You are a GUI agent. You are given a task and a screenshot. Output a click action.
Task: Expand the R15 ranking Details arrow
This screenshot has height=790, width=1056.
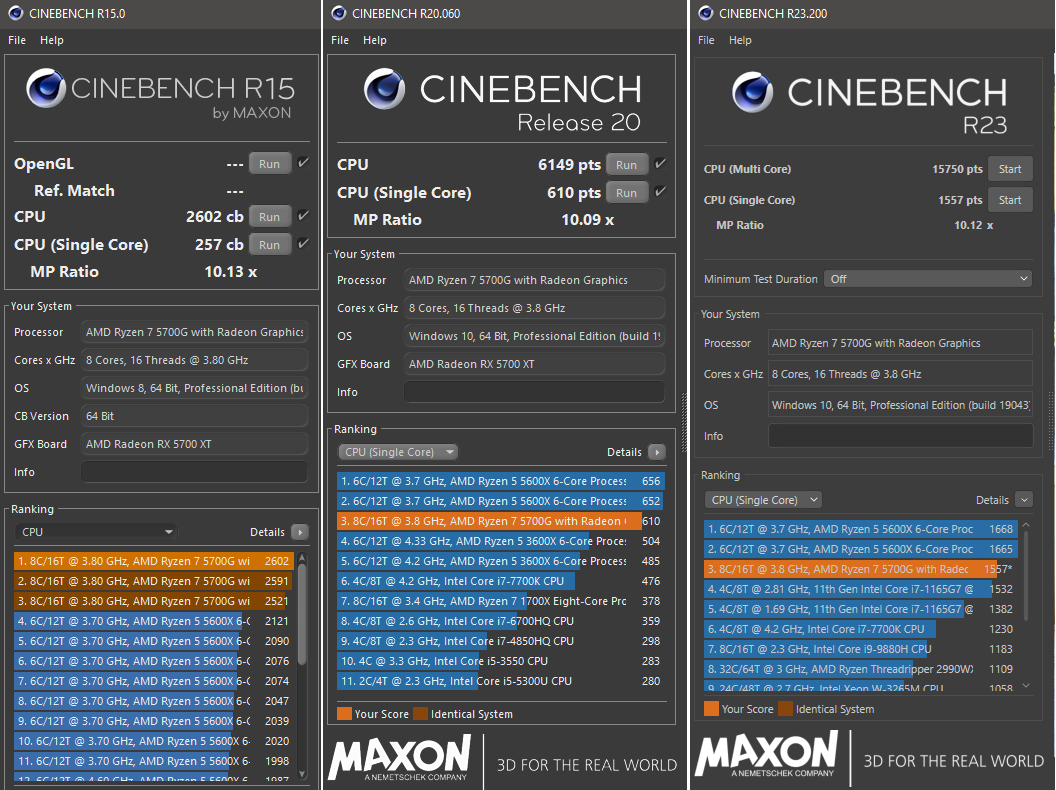tap(300, 532)
